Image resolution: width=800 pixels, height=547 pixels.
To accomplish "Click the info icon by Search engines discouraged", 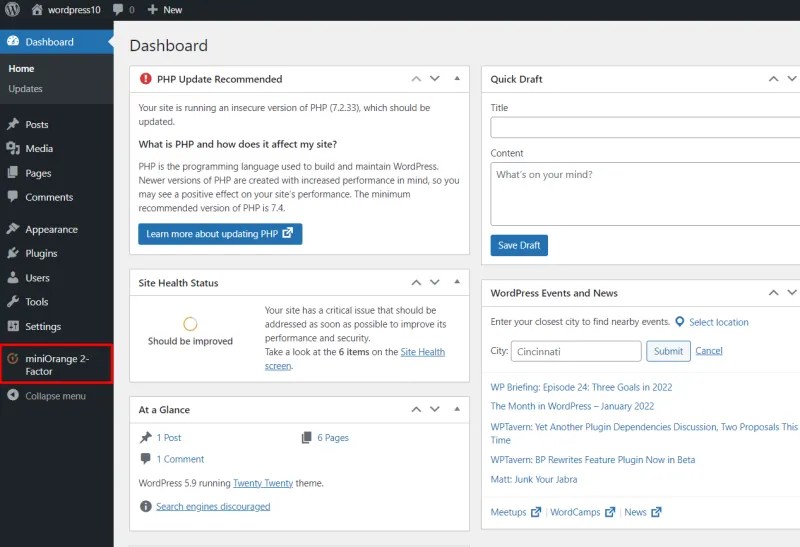I will pos(145,506).
